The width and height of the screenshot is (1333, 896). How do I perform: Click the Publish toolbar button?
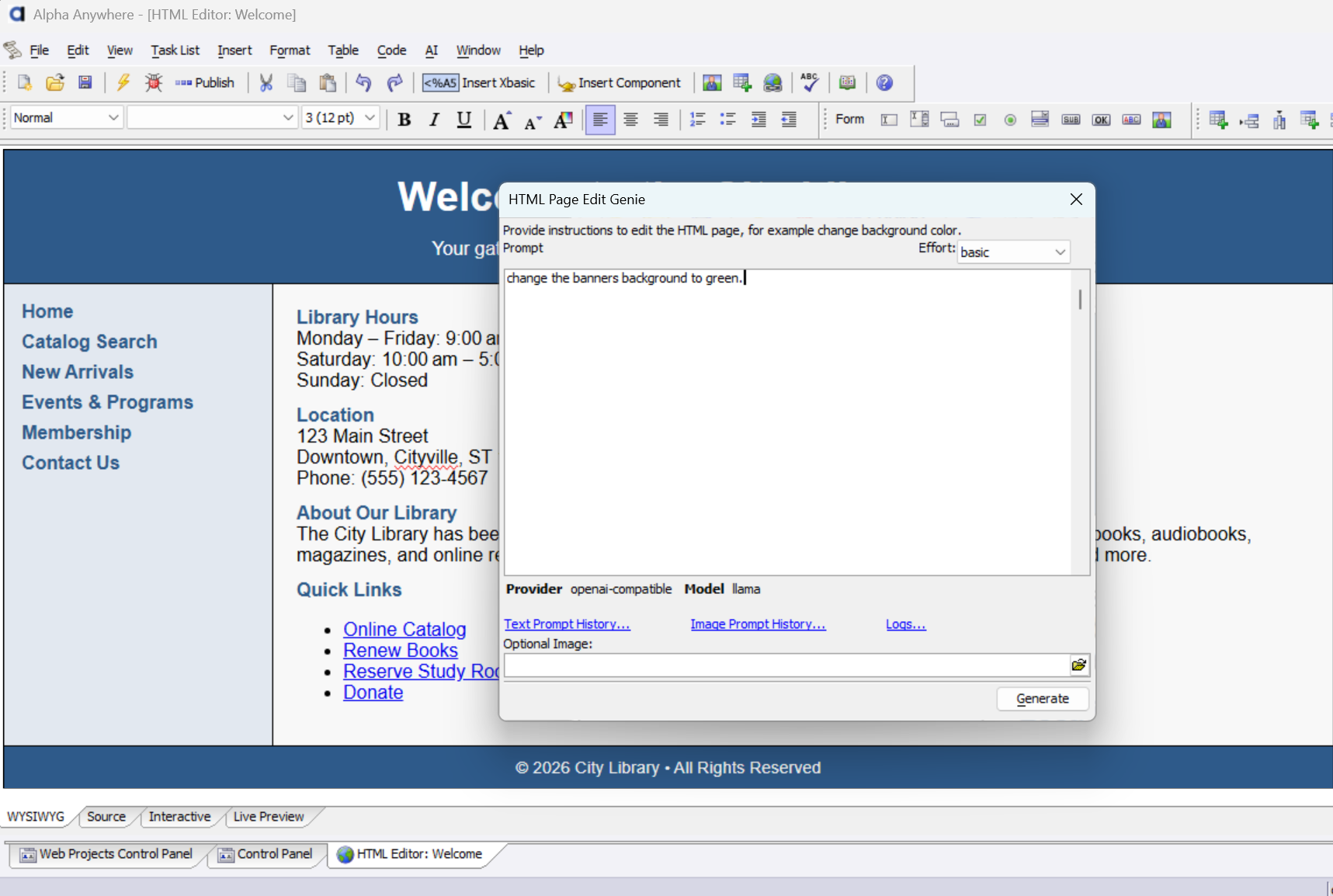click(205, 83)
